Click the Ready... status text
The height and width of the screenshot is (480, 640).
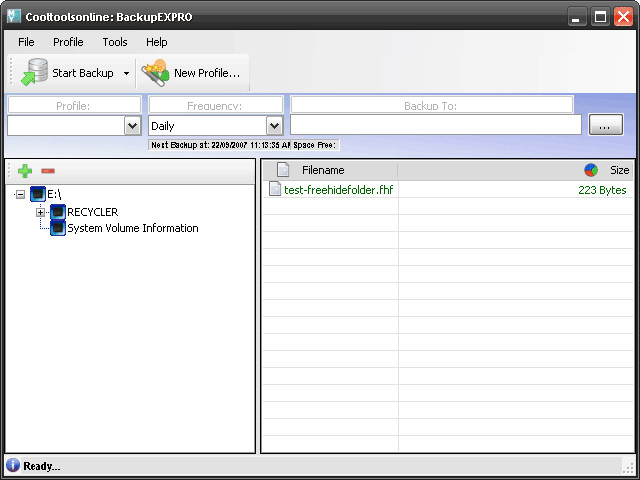(42, 466)
